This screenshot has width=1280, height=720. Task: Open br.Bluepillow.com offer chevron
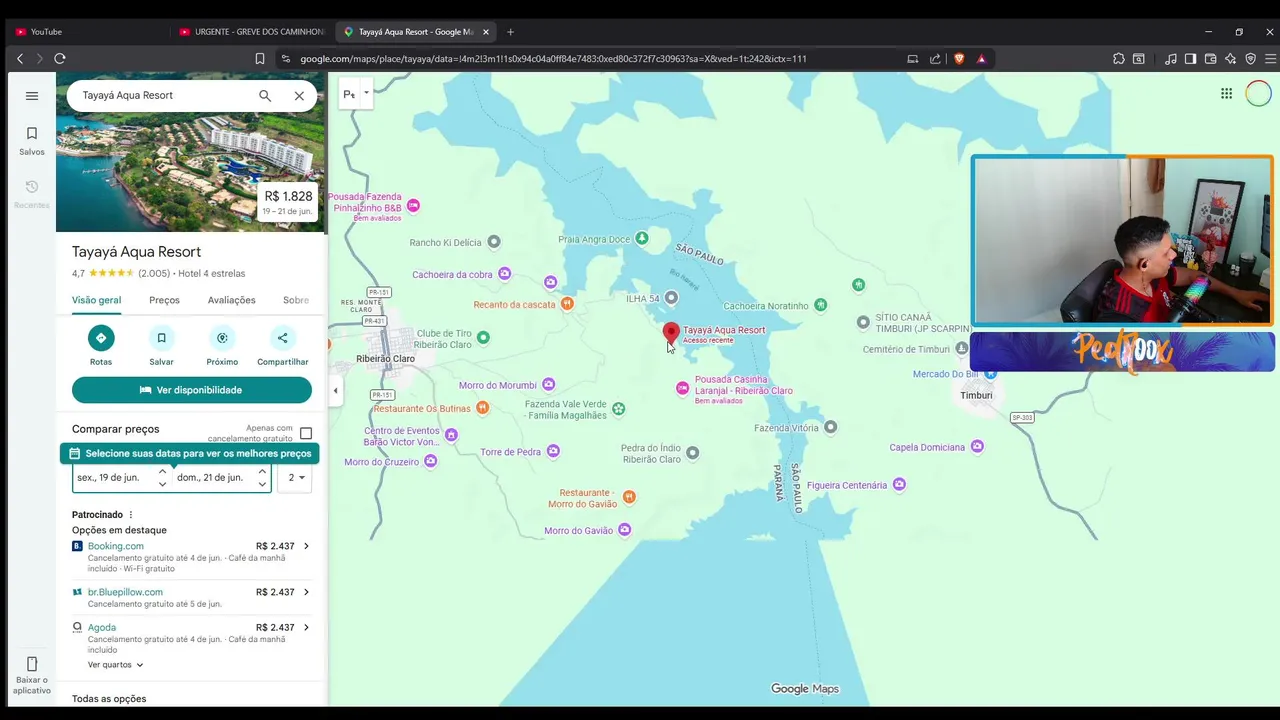pos(306,592)
